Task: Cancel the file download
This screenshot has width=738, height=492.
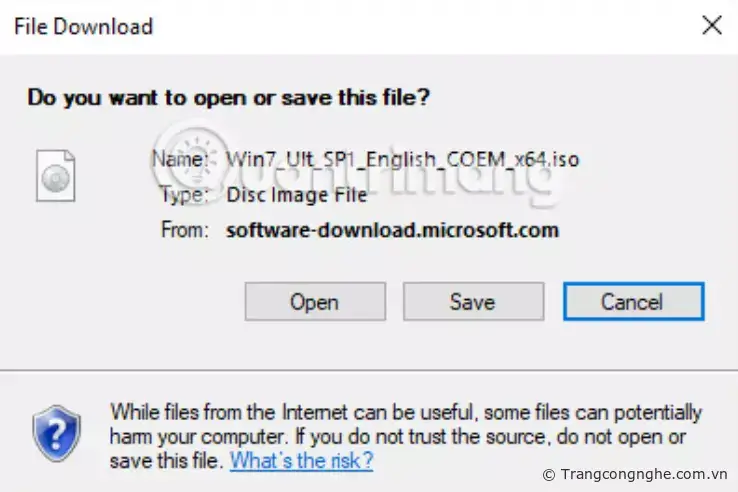Action: (x=632, y=302)
